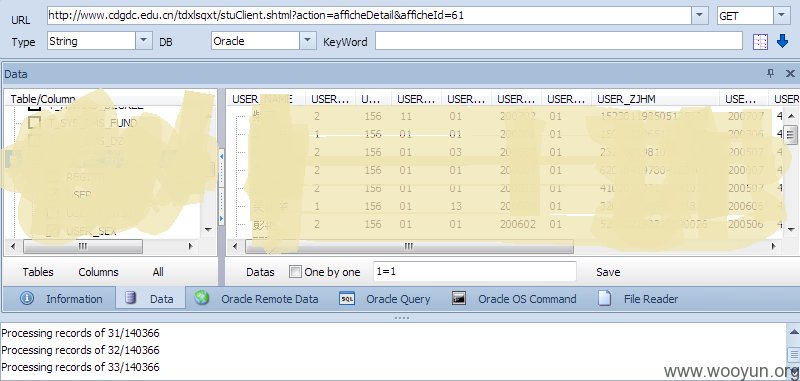Screen dimensions: 800x381
Task: Open the URL history dropdown
Action: pyautogui.click(x=700, y=16)
